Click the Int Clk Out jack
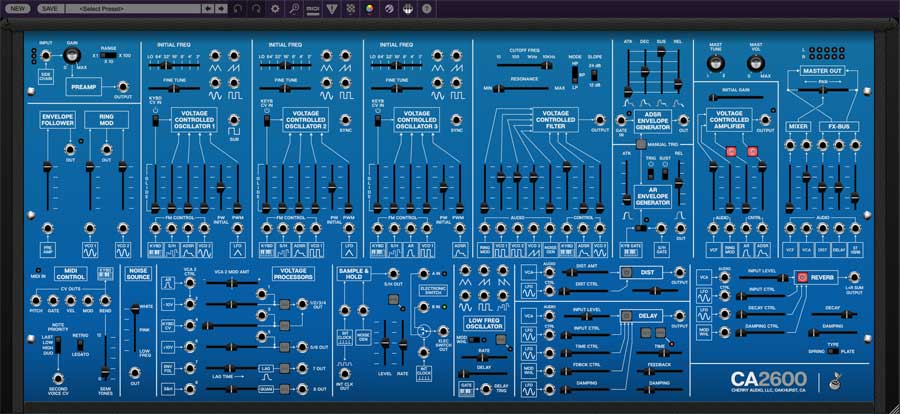The width and height of the screenshot is (900, 414). coord(344,373)
